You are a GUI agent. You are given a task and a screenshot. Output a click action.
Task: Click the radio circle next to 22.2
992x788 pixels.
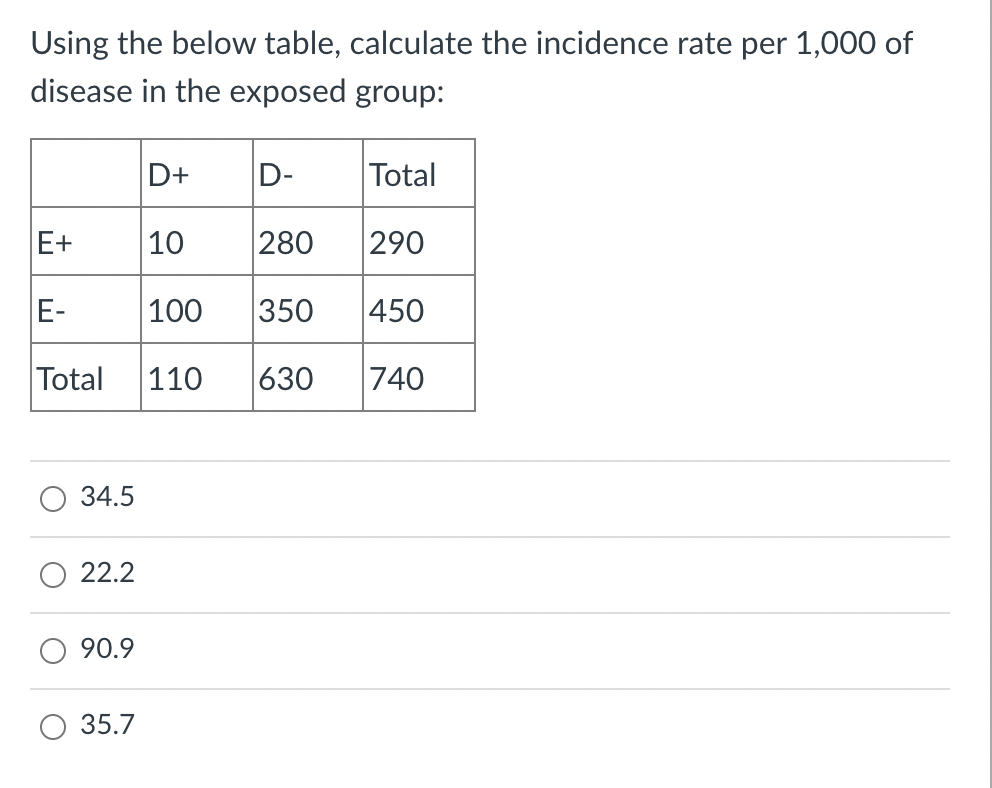pos(52,574)
